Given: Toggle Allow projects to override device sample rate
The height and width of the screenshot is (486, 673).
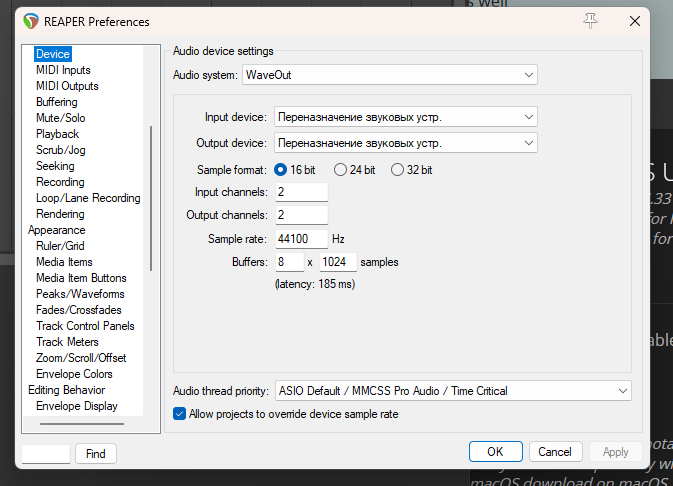Looking at the screenshot, I should [180, 414].
